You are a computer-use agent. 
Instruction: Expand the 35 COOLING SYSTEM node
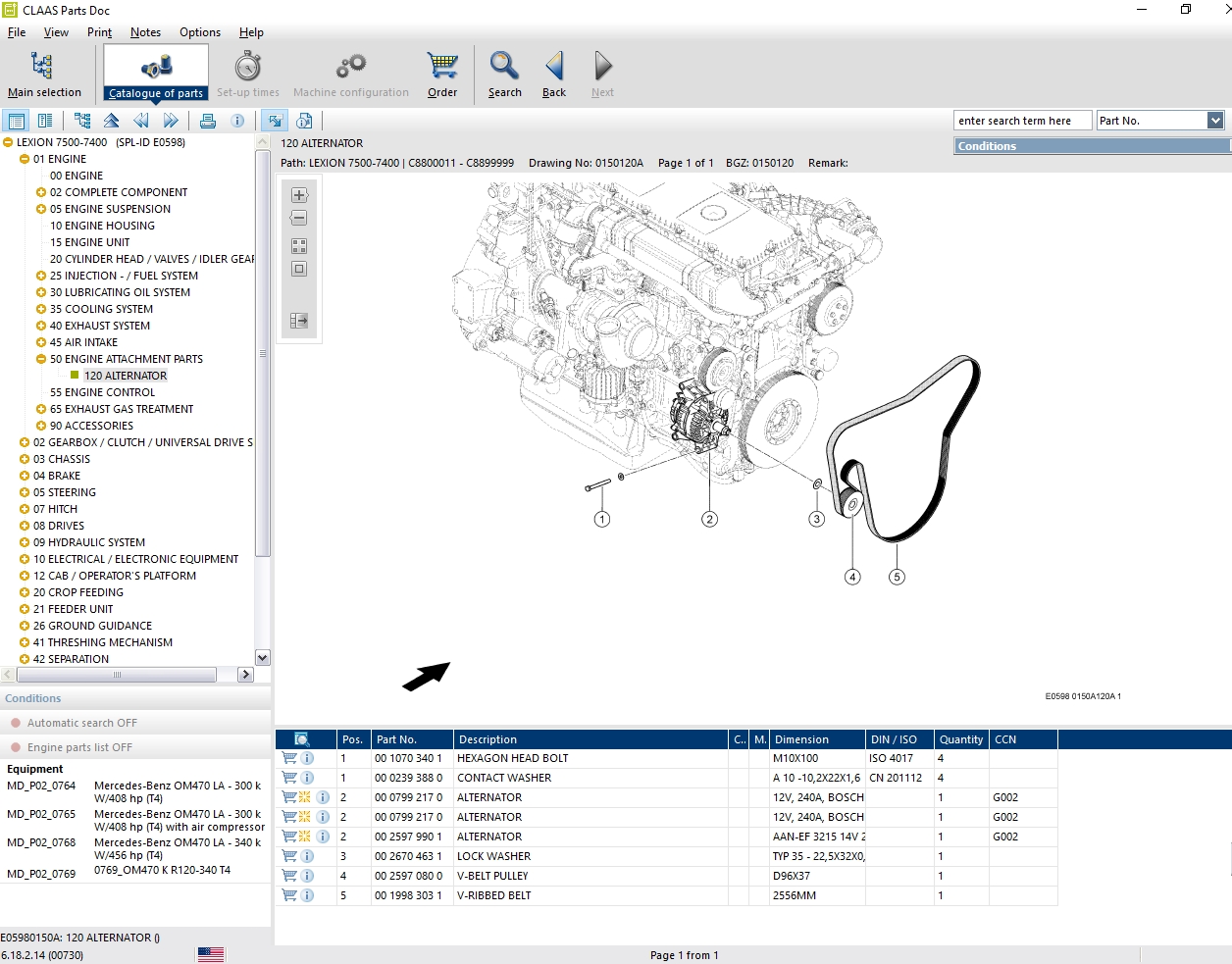point(41,309)
